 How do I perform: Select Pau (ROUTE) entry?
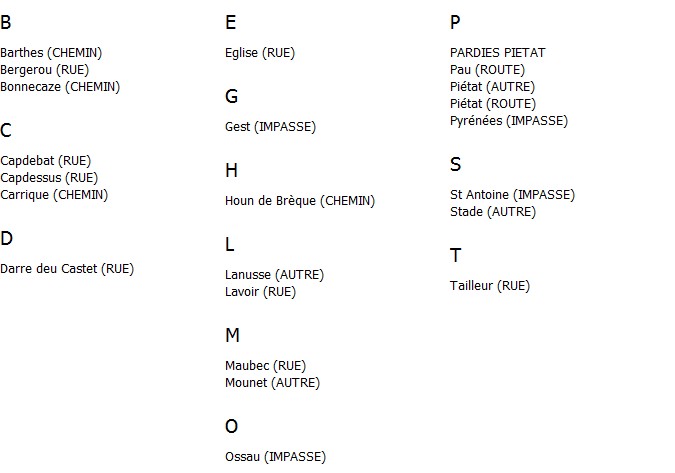coord(487,70)
